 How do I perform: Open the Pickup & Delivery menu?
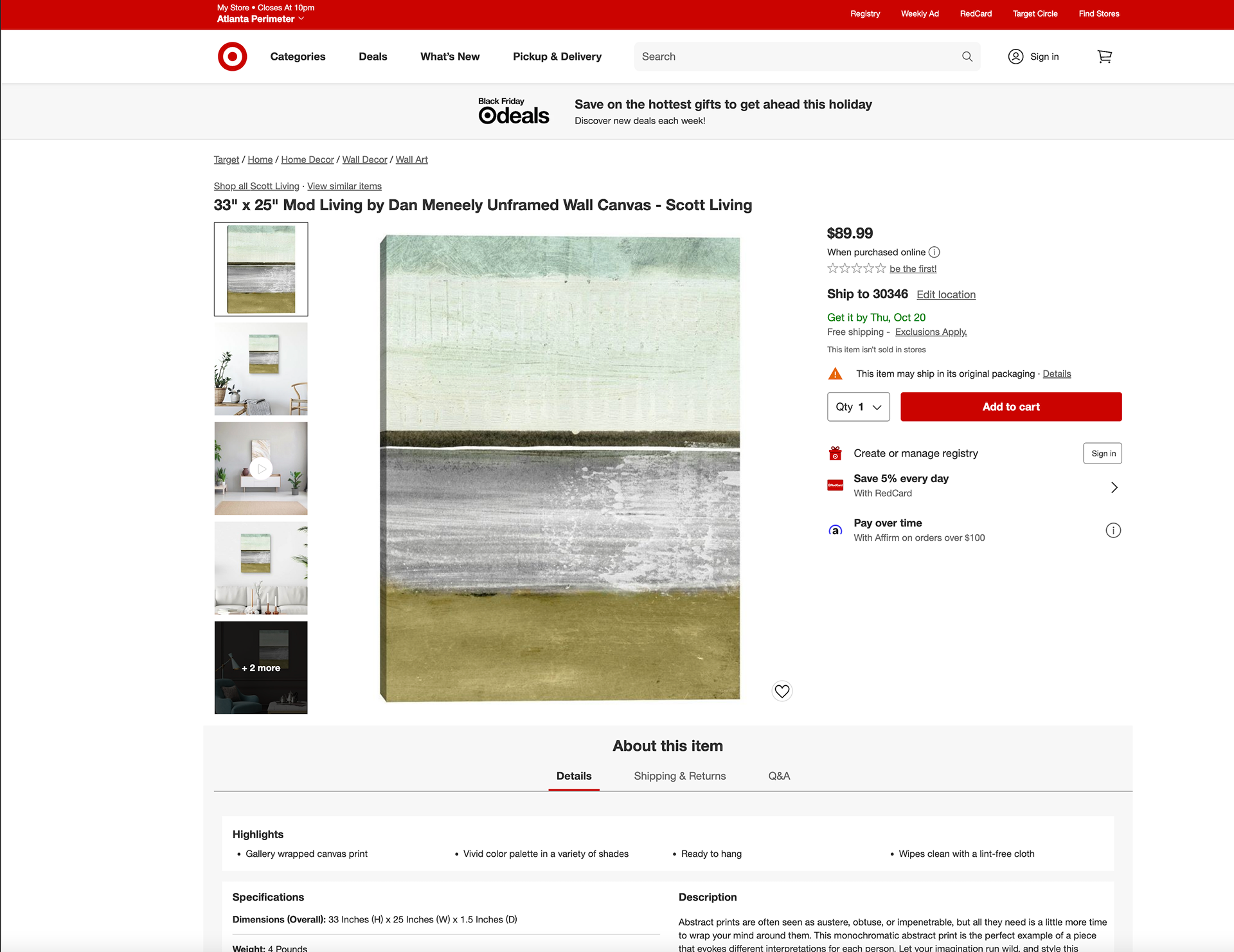(x=557, y=57)
